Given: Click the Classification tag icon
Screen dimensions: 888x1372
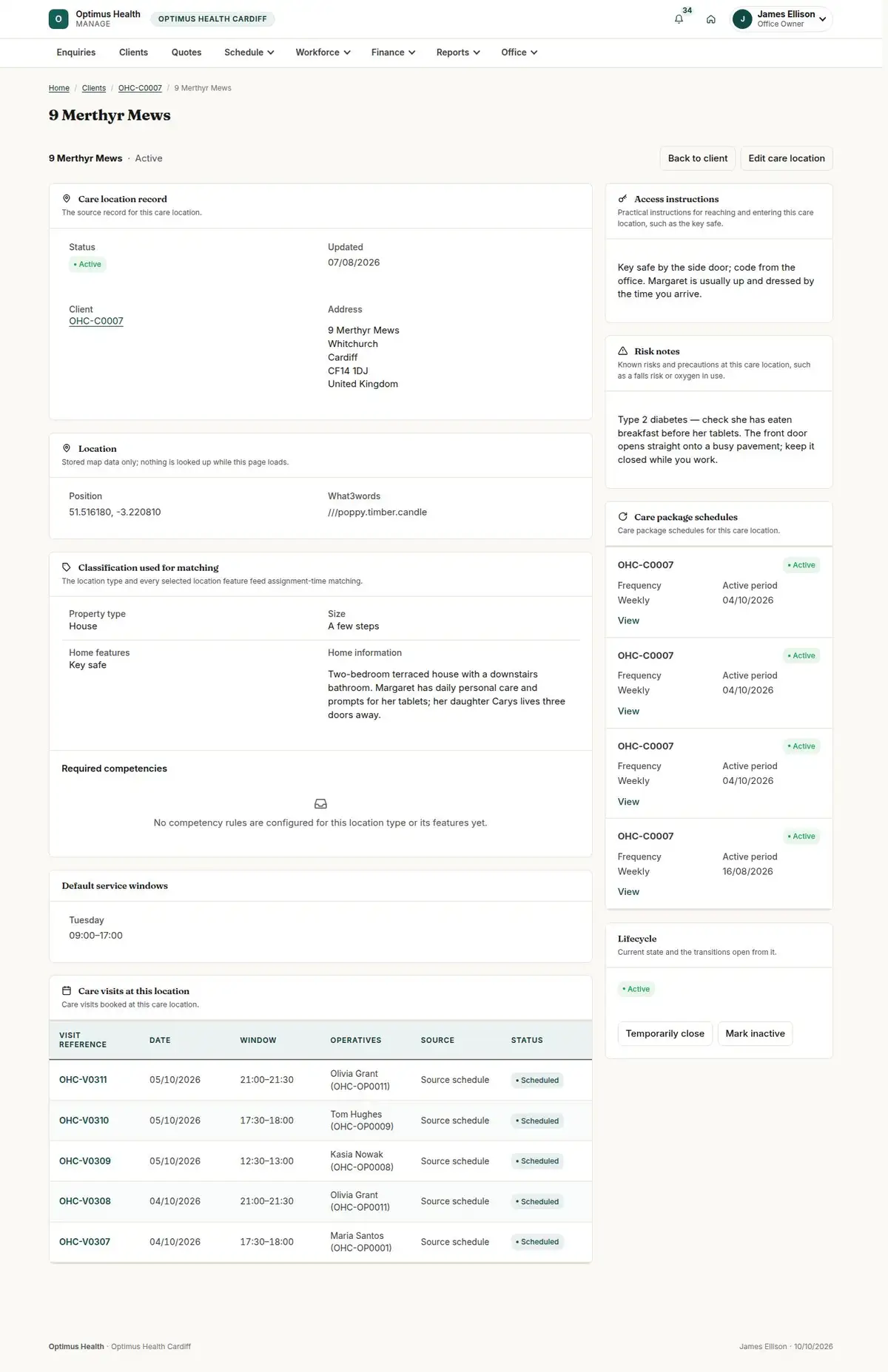Looking at the screenshot, I should (x=67, y=567).
